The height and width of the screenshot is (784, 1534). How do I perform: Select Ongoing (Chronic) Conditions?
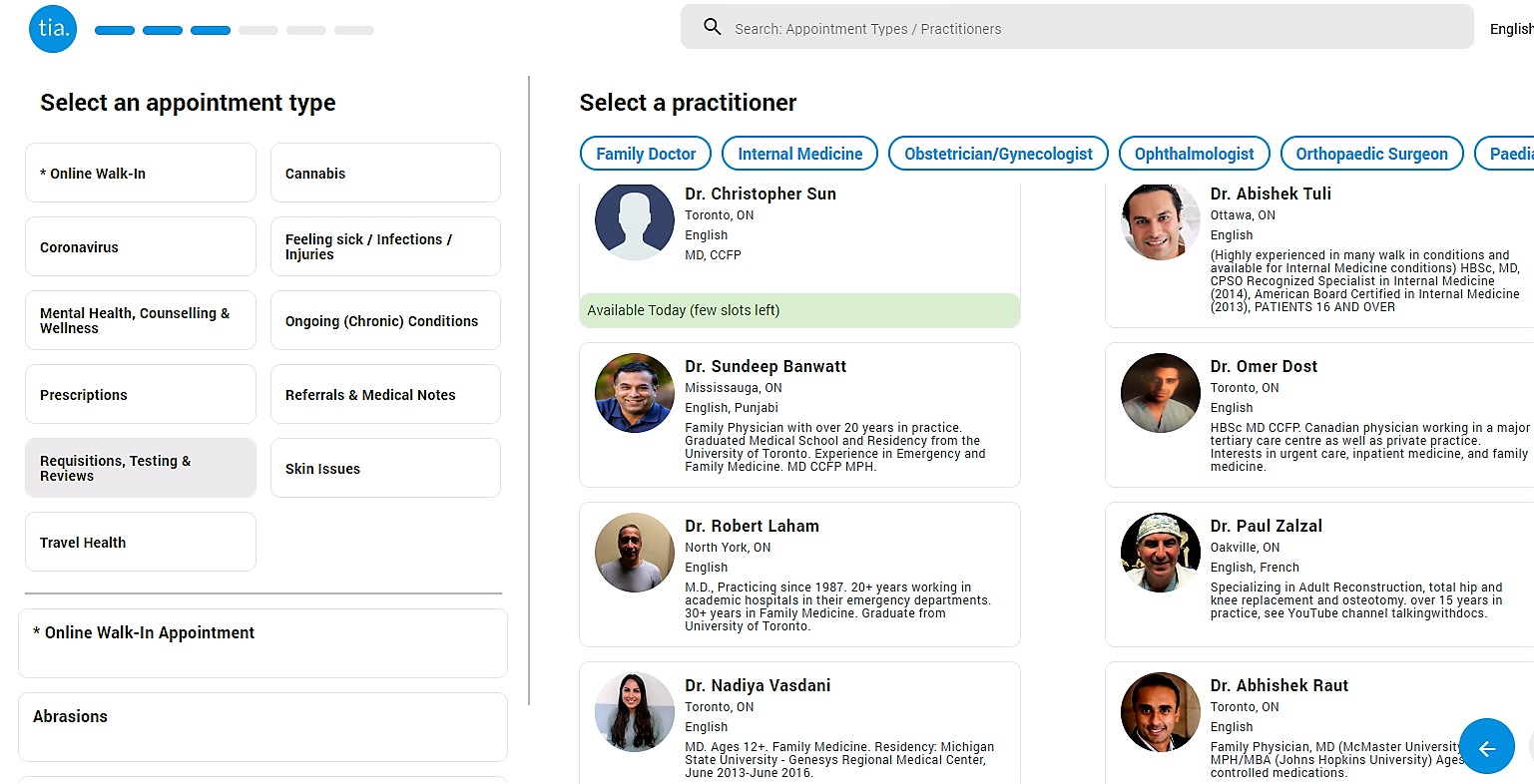385,320
